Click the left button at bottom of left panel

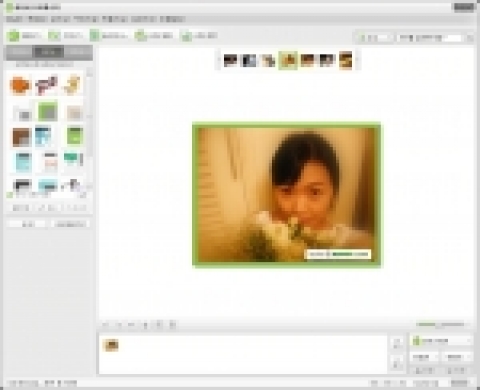coord(27,224)
